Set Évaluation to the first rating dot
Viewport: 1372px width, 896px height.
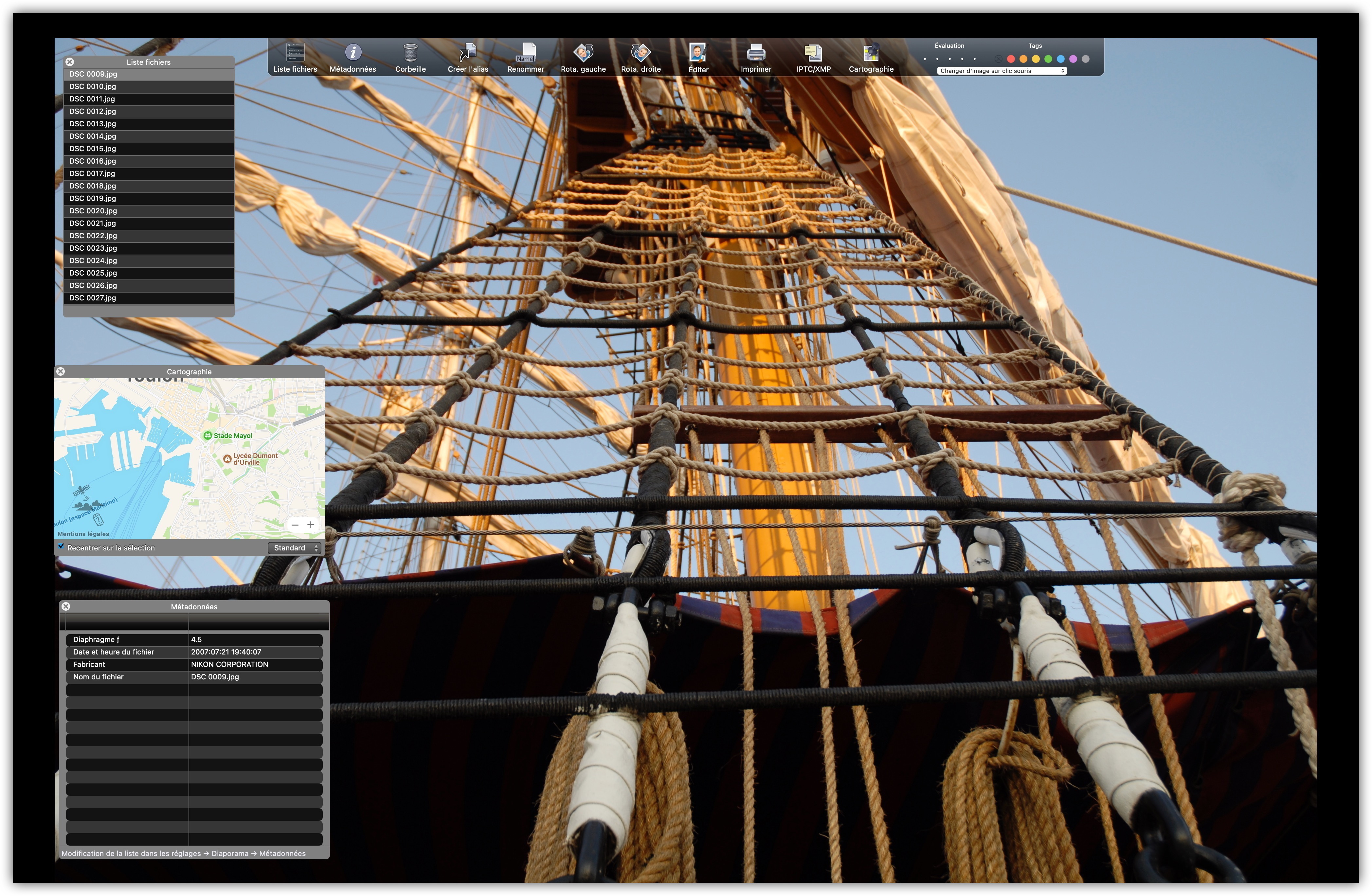pyautogui.click(x=925, y=59)
